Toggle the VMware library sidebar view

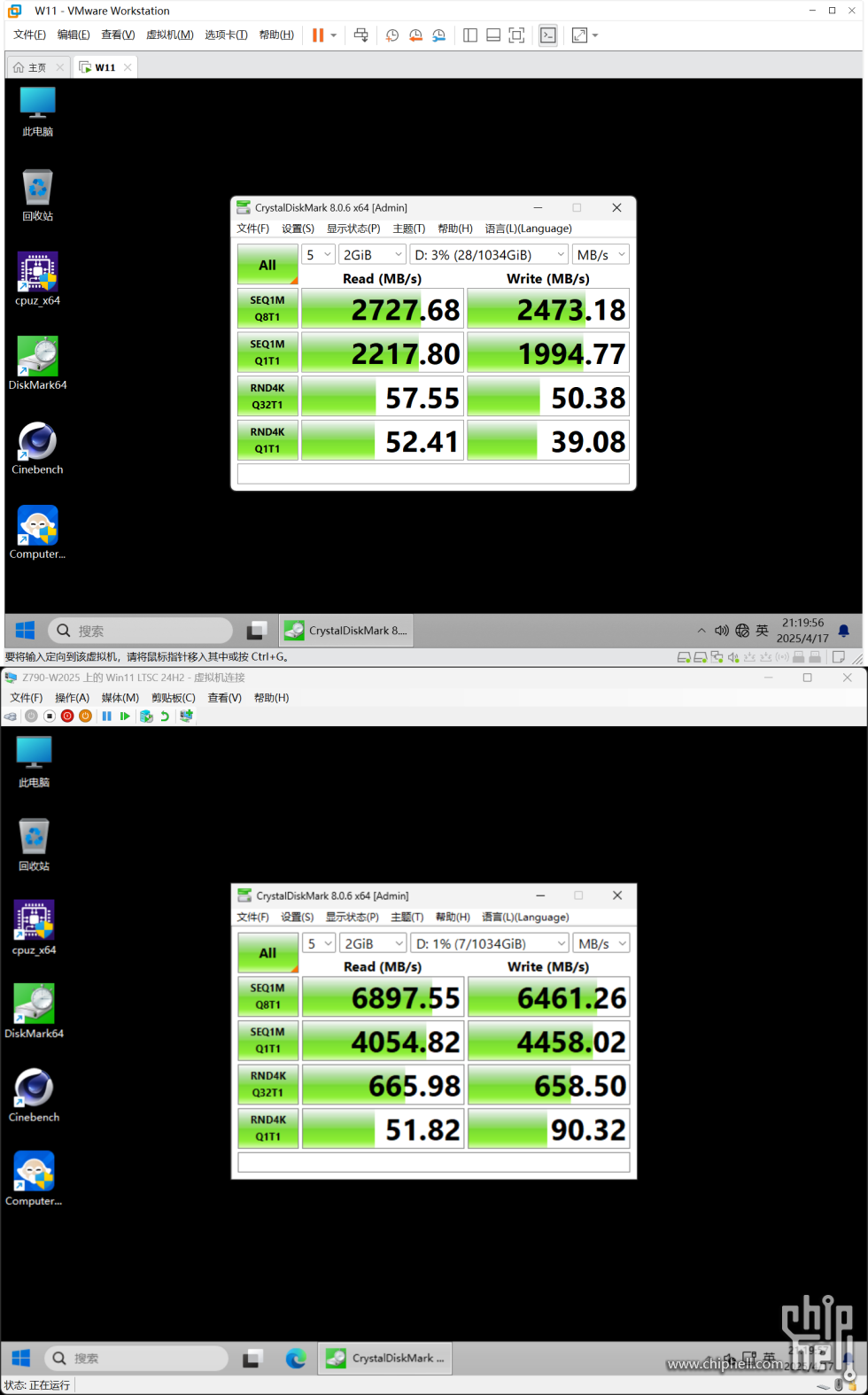pyautogui.click(x=470, y=35)
